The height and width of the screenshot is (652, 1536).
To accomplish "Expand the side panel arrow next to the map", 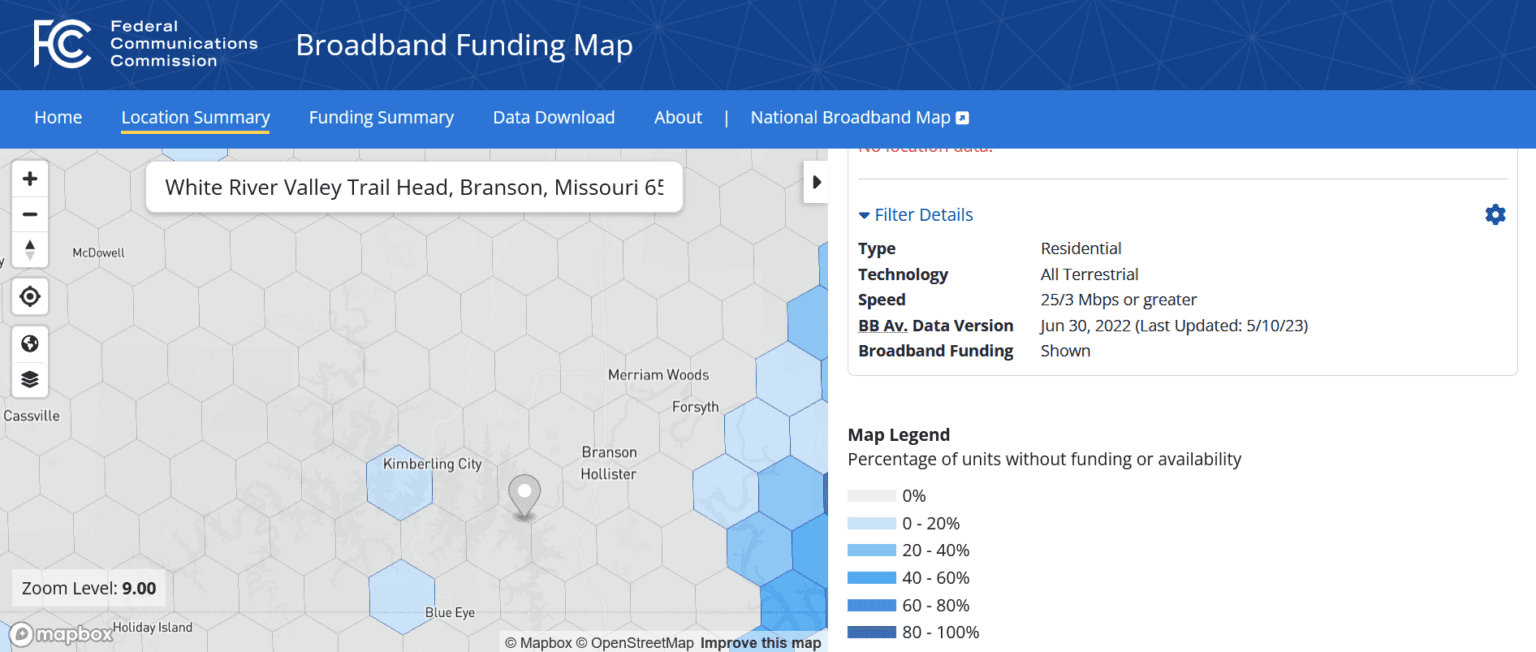I will click(x=817, y=182).
